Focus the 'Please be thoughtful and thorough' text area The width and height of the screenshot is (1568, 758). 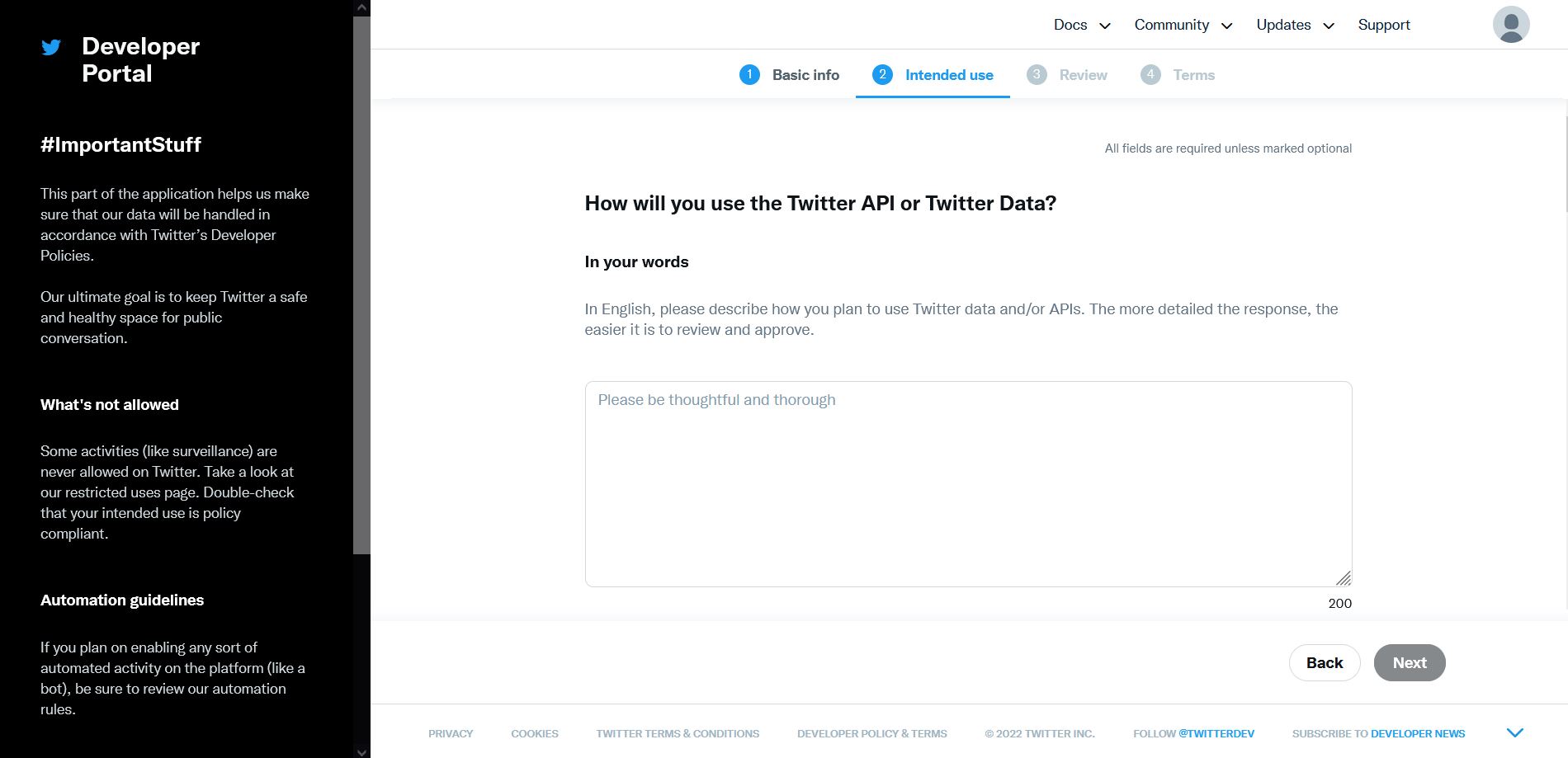click(x=968, y=484)
